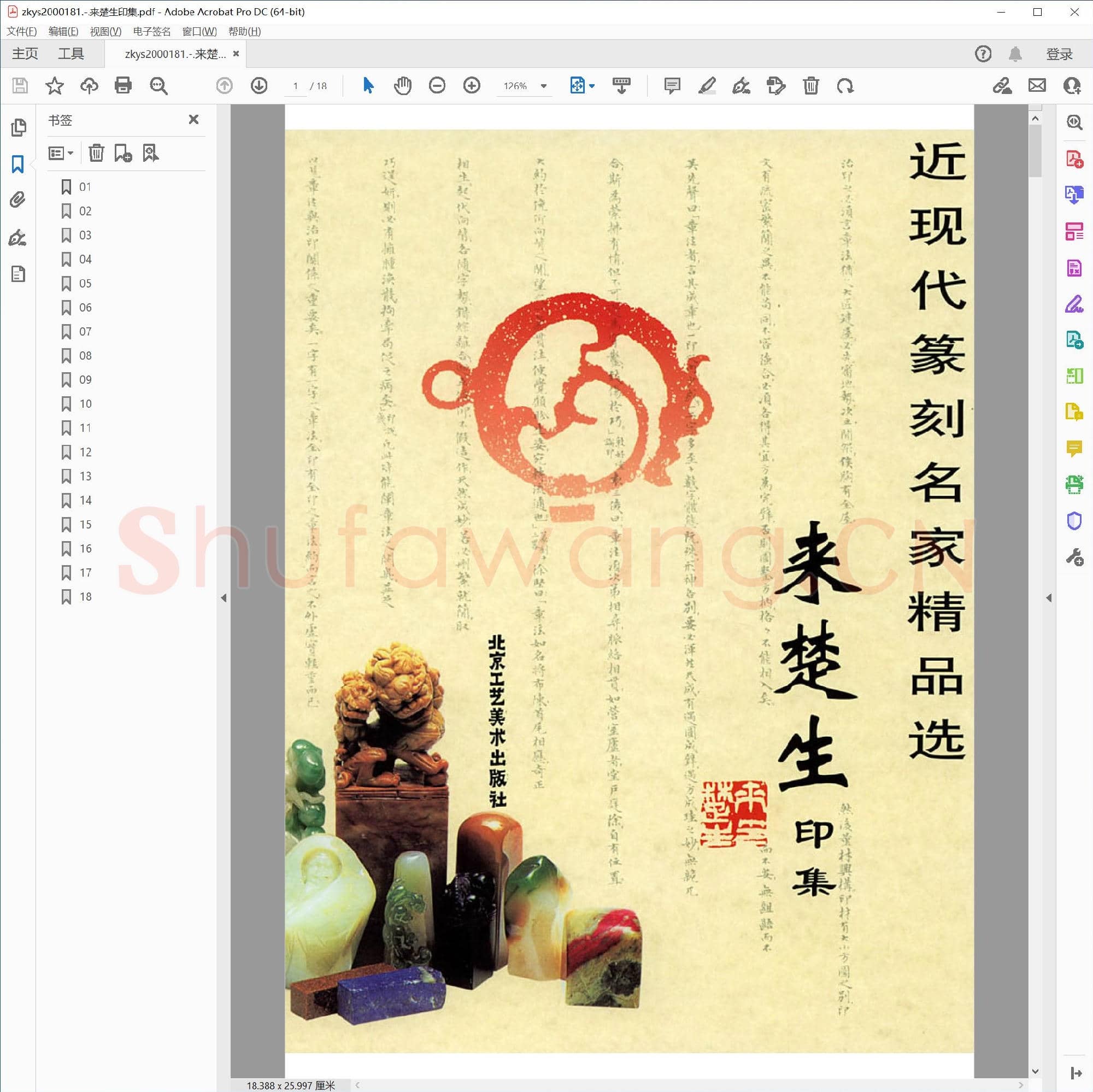
Task: Open the 编辑 menu
Action: pyautogui.click(x=63, y=31)
